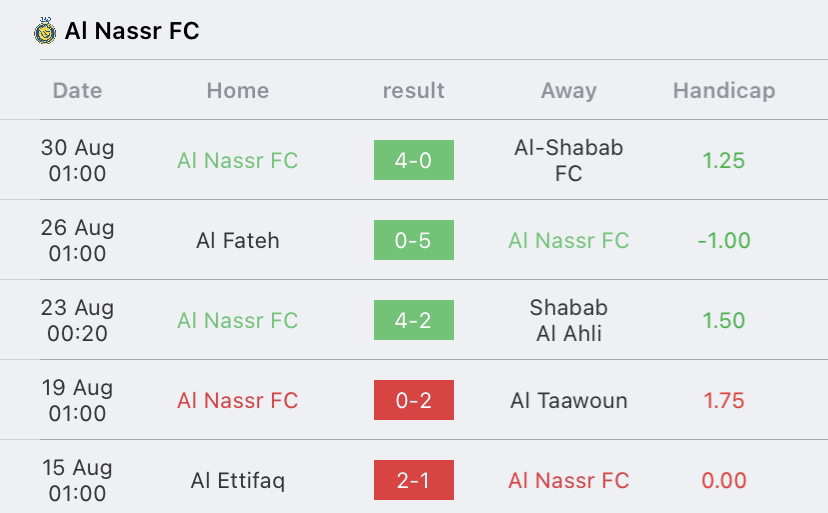828x513 pixels.
Task: Click Al-Shabab FC away team name
Action: pyautogui.click(x=569, y=160)
